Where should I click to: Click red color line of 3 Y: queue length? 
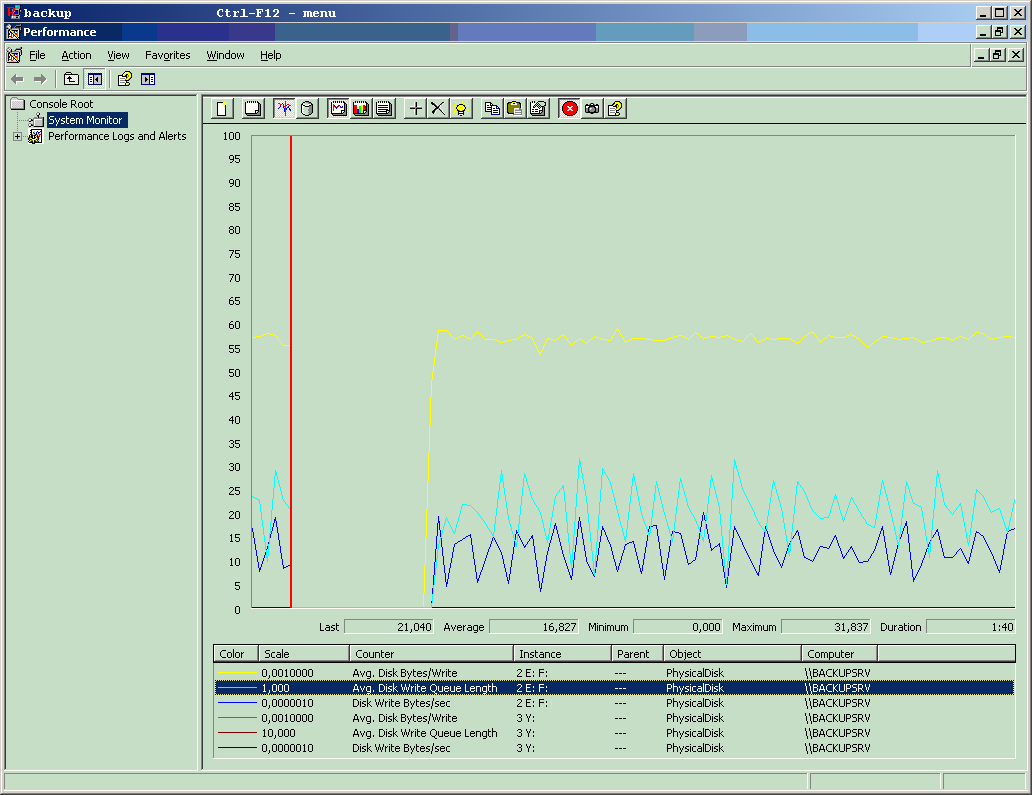[238, 733]
